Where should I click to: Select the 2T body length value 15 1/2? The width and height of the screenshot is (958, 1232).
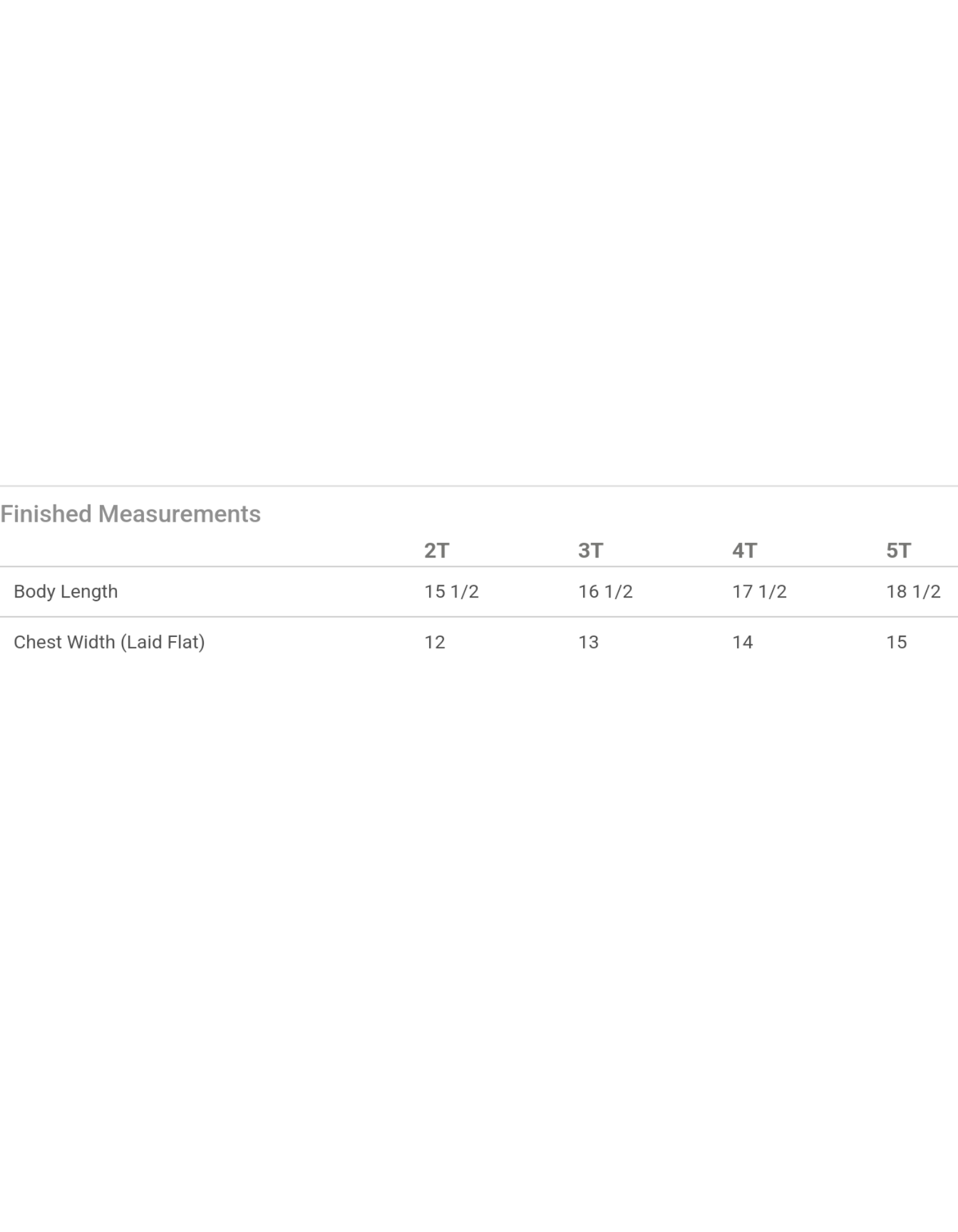[451, 591]
